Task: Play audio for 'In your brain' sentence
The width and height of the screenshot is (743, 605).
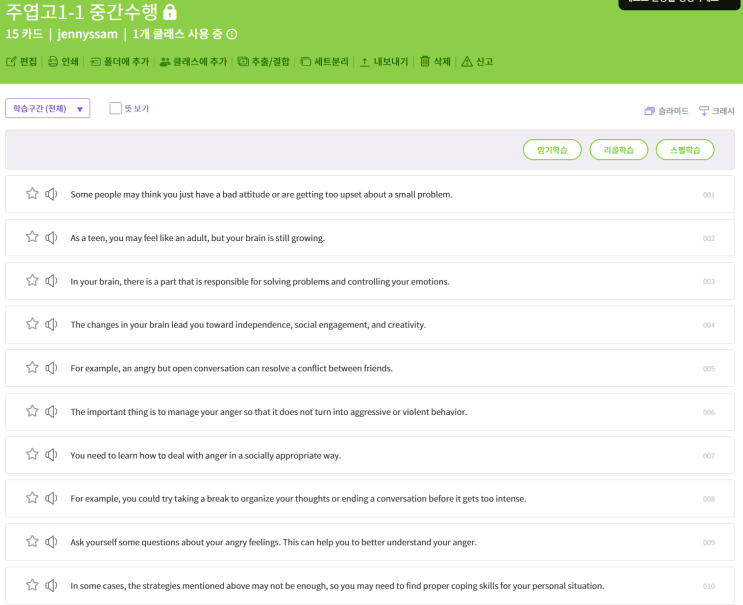Action: point(51,281)
